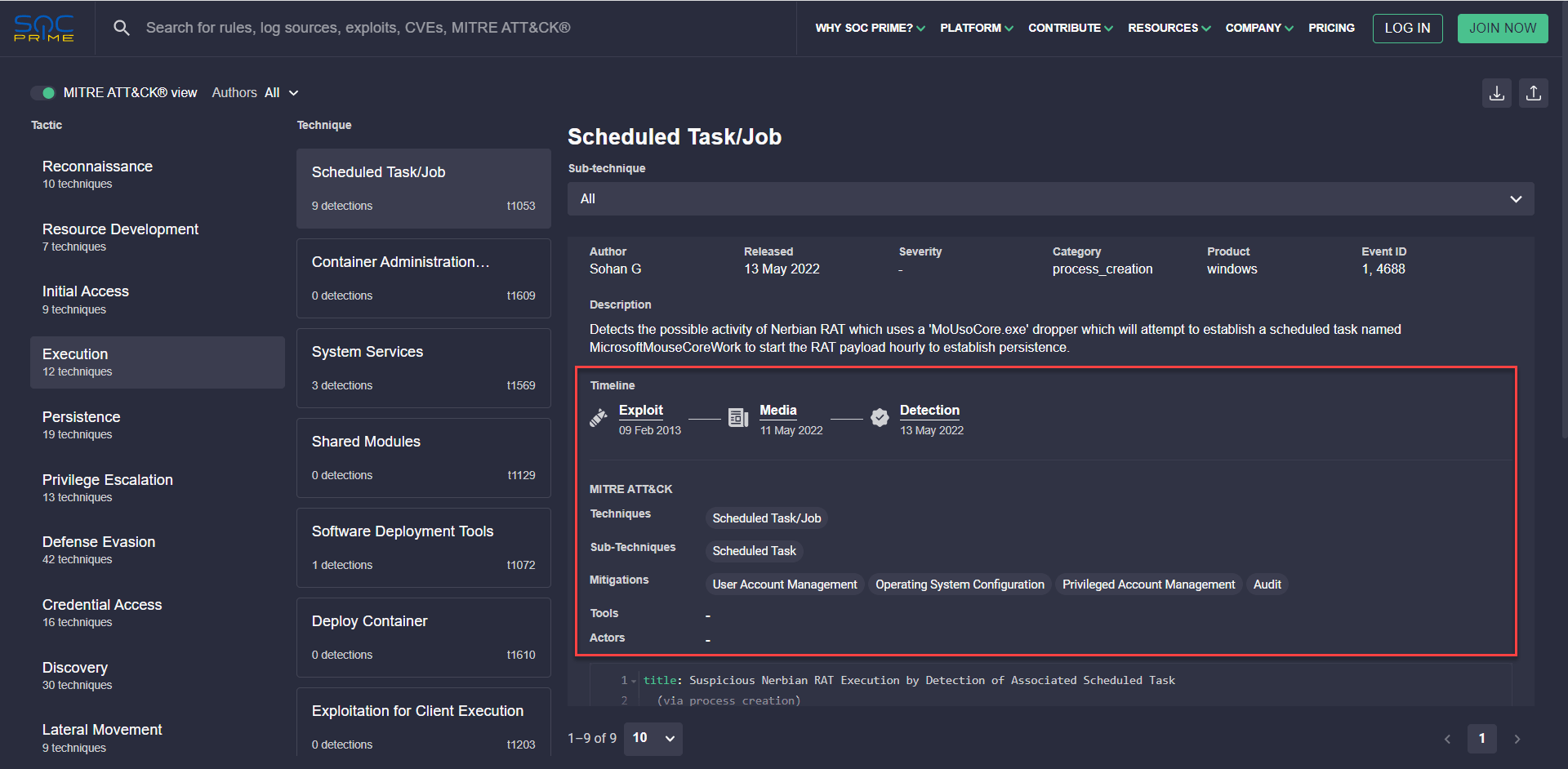Open Exploitation for Client Execution card
Image resolution: width=1568 pixels, height=769 pixels.
(424, 722)
